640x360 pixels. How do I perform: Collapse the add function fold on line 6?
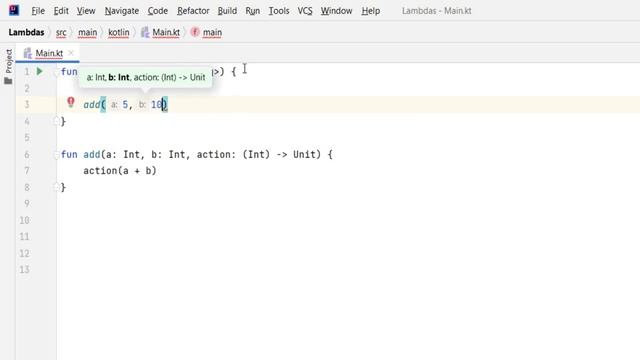click(56, 155)
